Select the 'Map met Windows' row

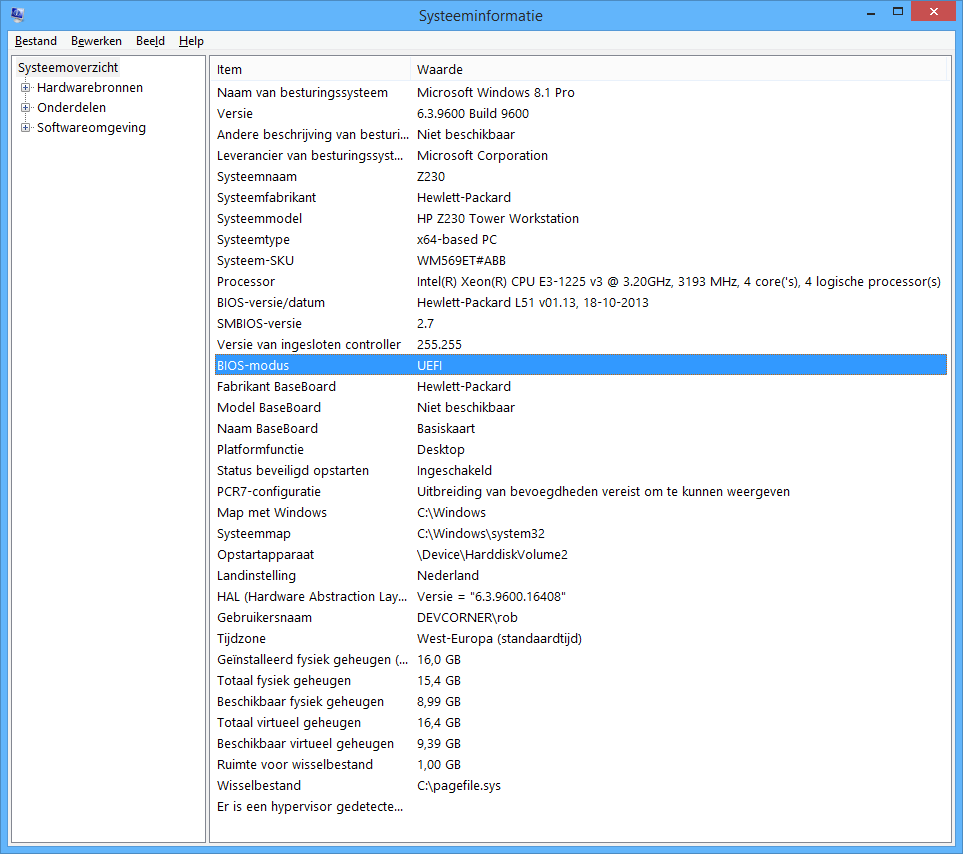pos(580,513)
